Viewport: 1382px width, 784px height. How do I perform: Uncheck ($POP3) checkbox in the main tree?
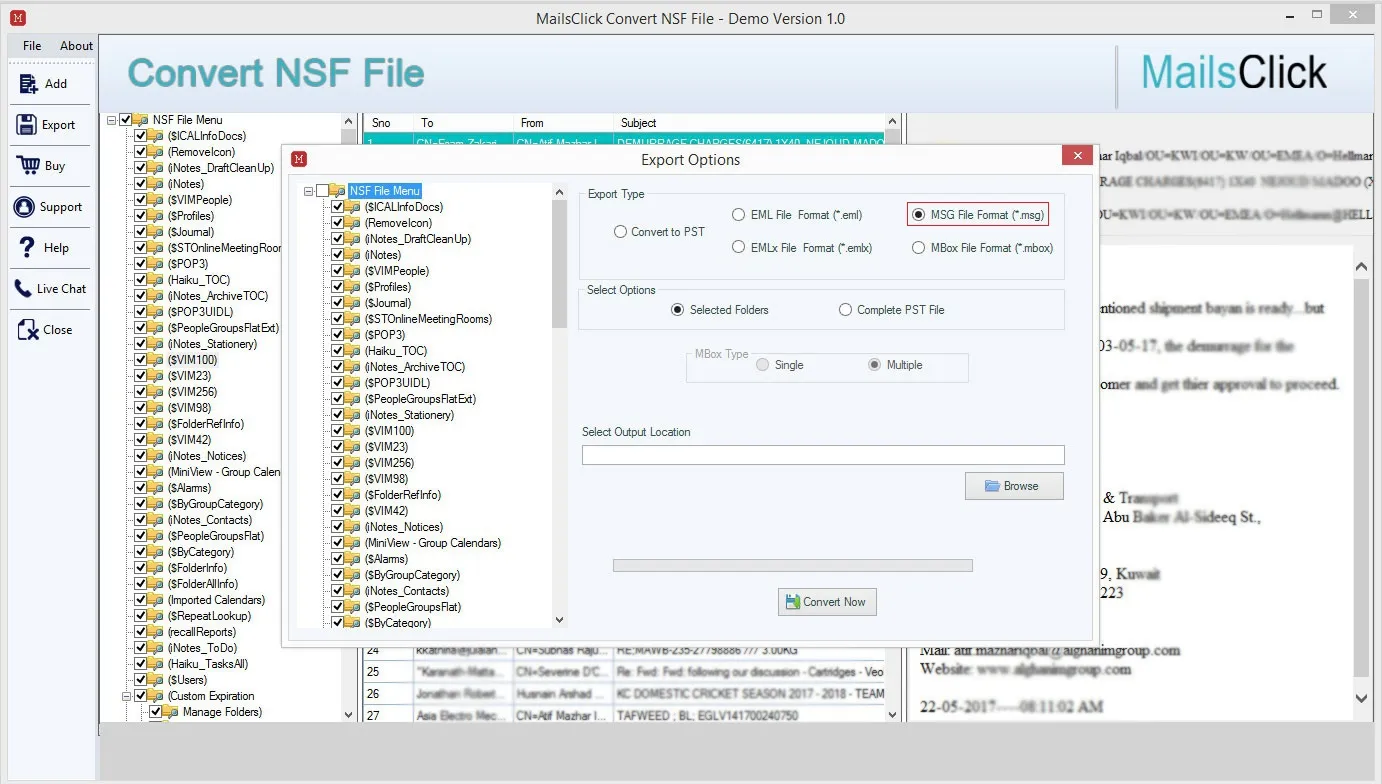point(141,264)
